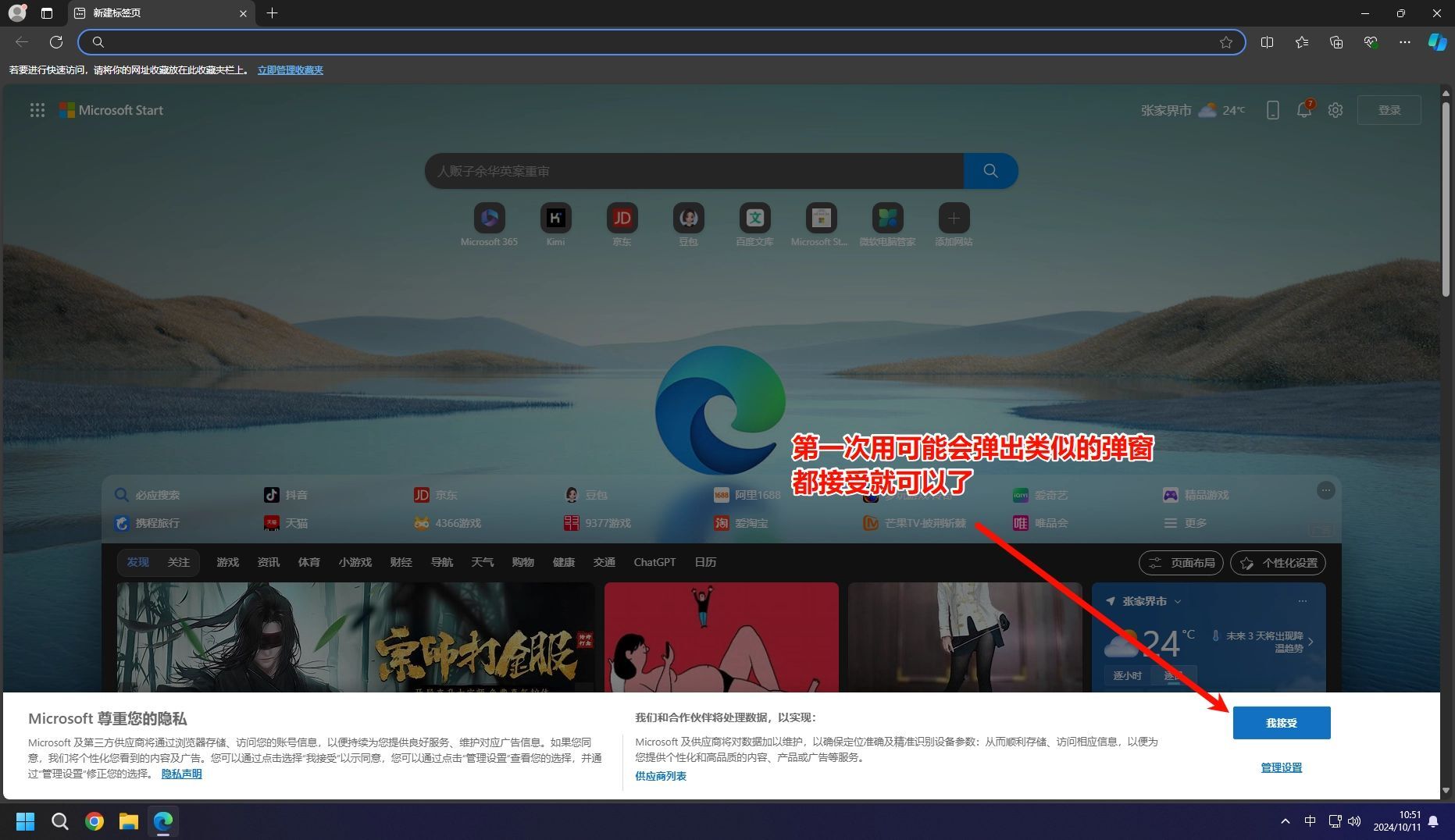Screen dimensions: 1455x840
Task: Click the blue web search button
Action: (990, 171)
